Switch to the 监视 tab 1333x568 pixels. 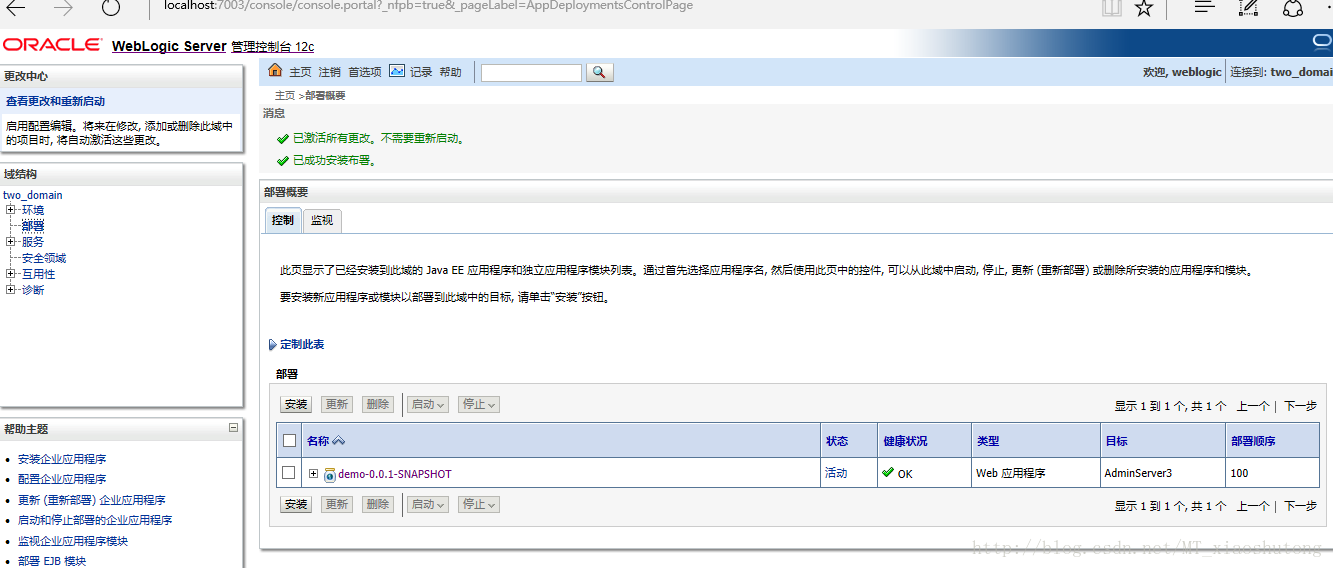[322, 220]
